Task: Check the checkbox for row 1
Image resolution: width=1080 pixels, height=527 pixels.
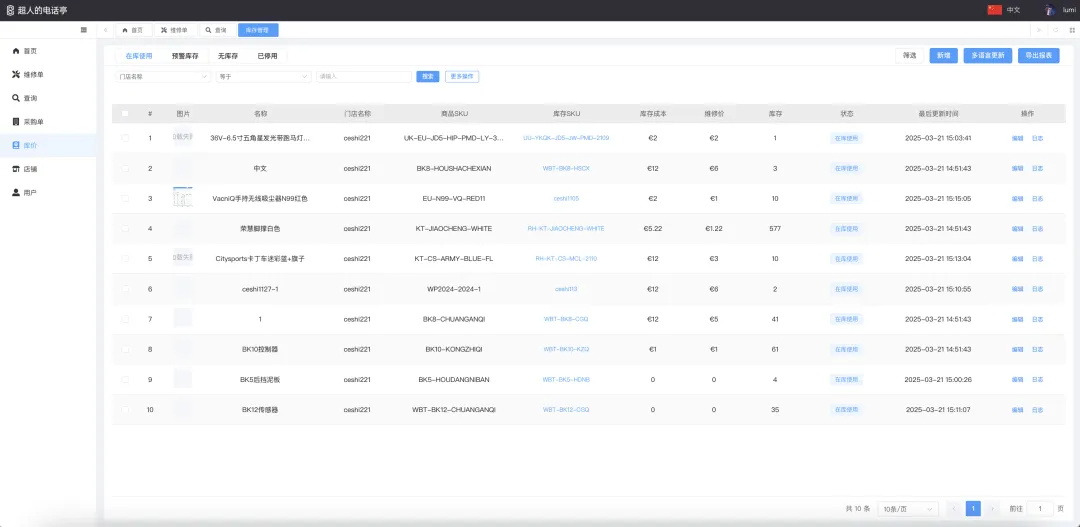Action: (x=125, y=138)
